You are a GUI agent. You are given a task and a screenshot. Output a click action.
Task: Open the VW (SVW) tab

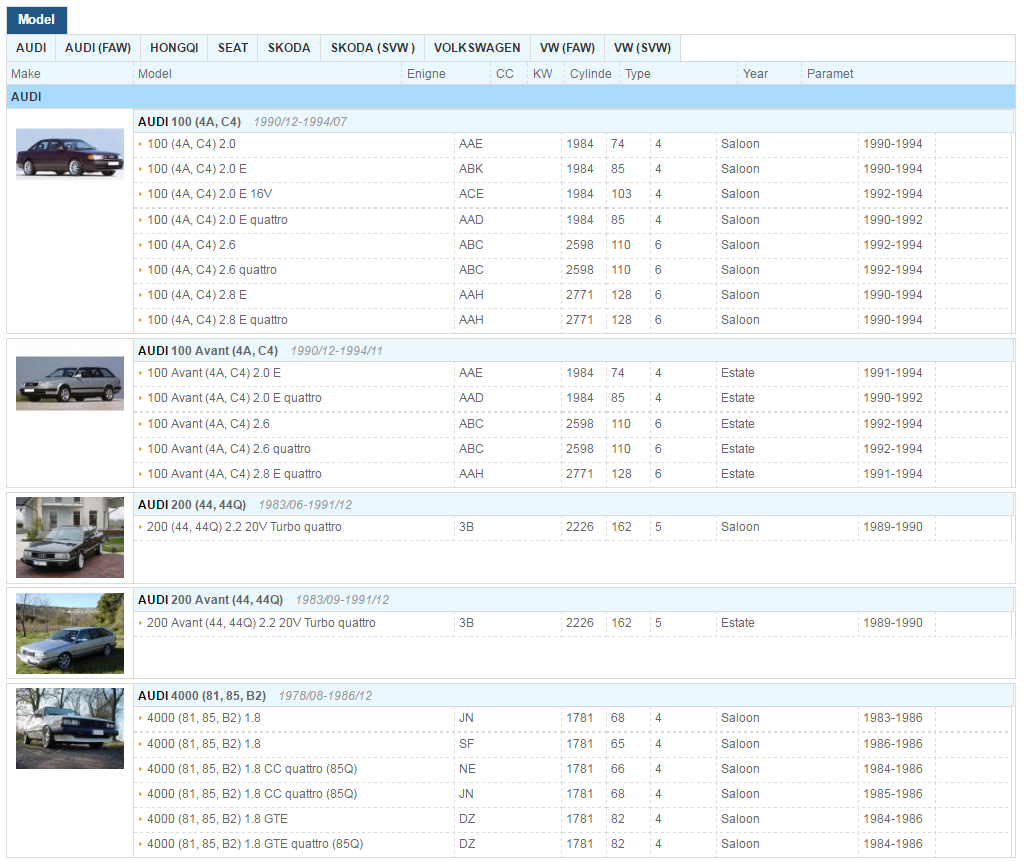coord(643,48)
